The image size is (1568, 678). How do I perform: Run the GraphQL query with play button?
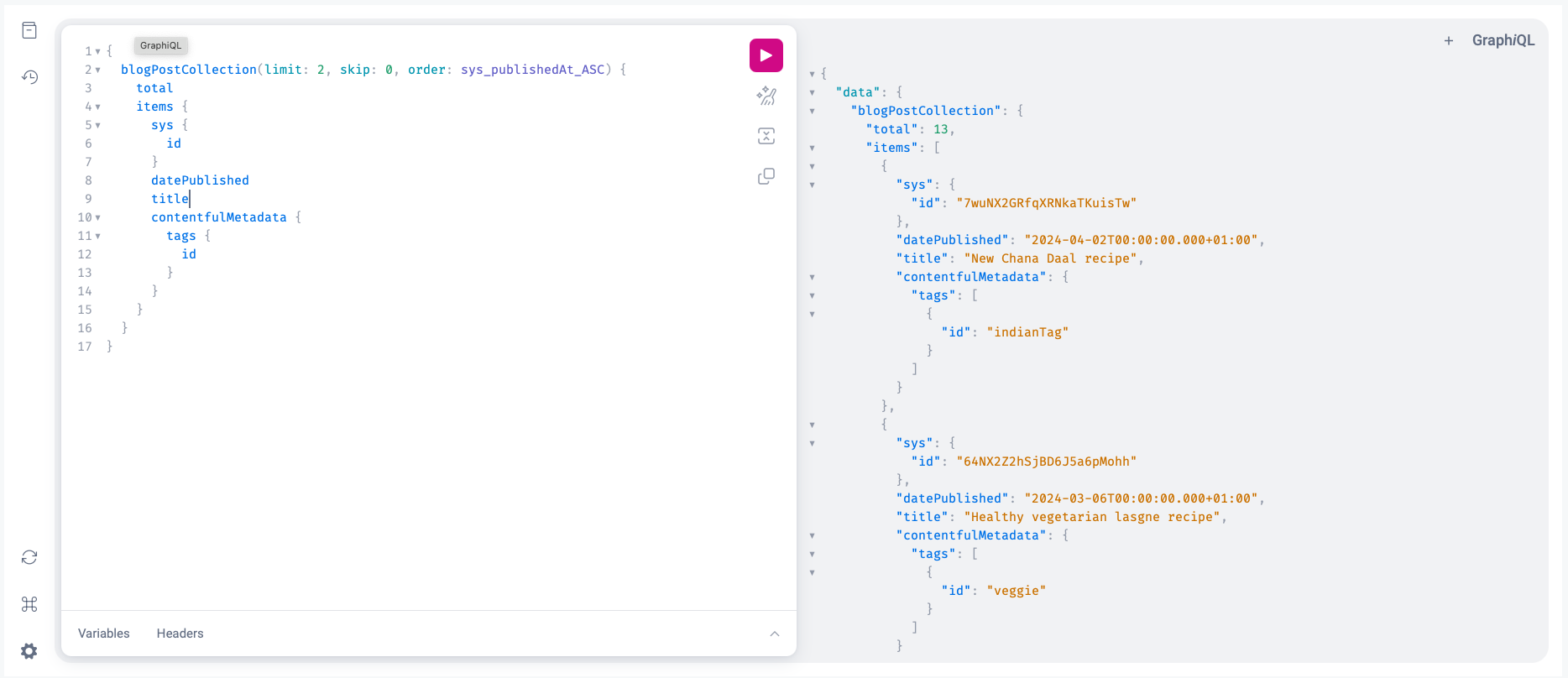[x=766, y=55]
